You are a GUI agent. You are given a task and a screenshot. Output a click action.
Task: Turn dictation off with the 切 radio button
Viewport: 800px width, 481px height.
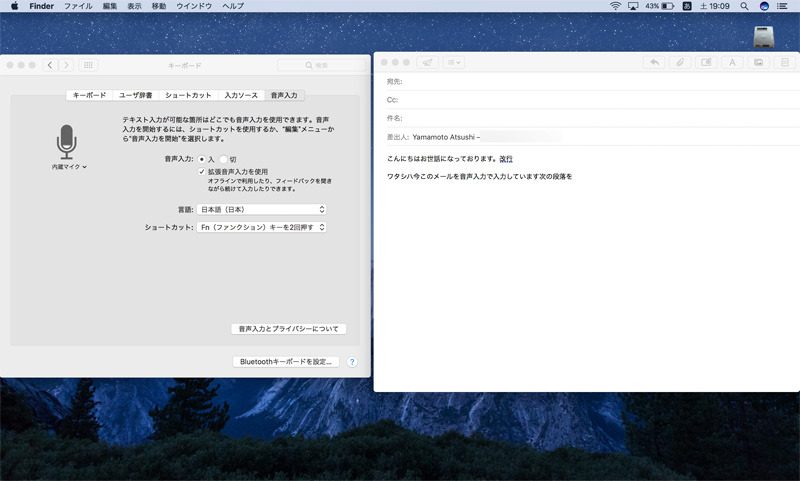(224, 159)
